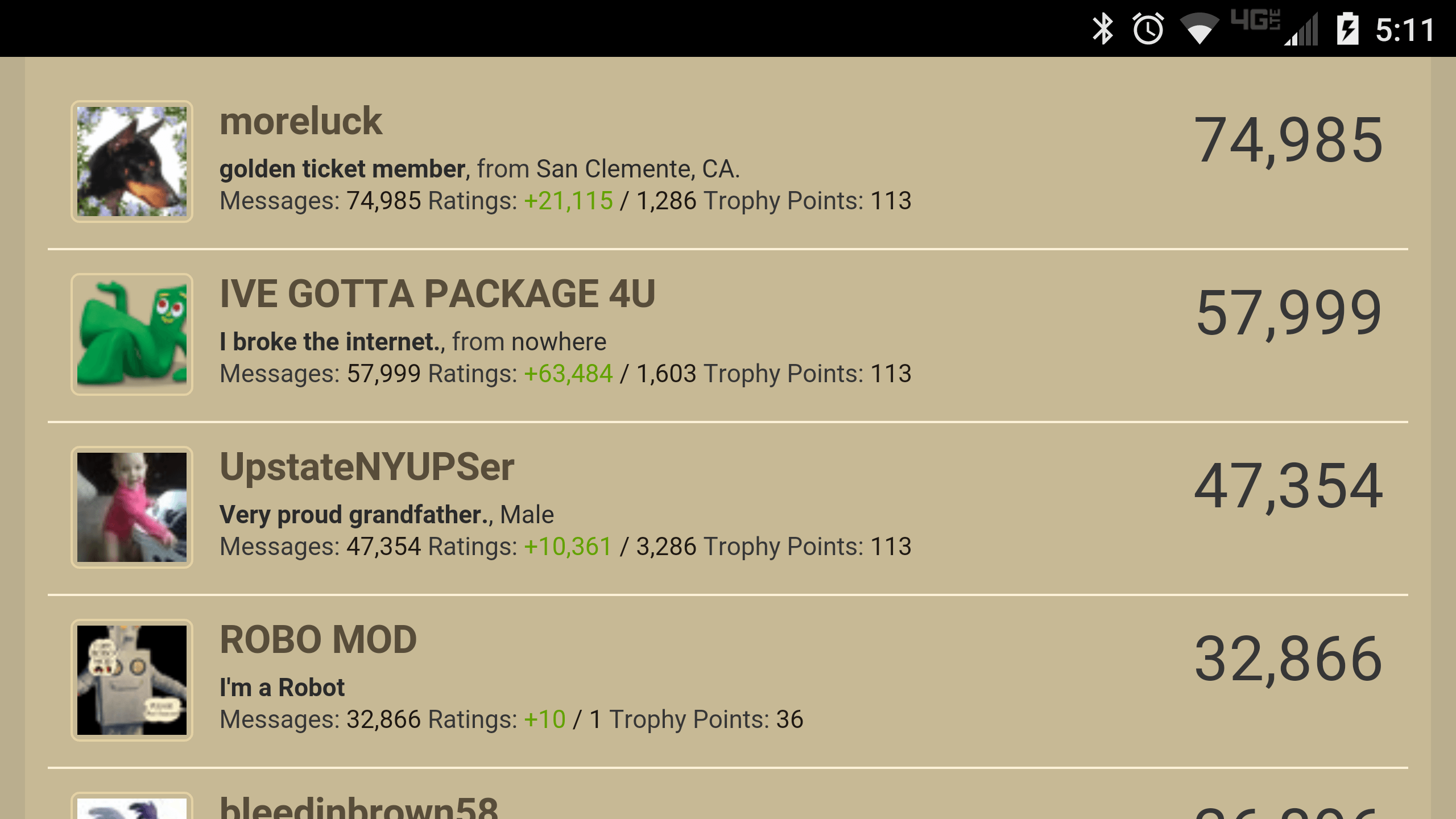
Task: Tap the Bluetooth status bar icon
Action: [x=1103, y=28]
